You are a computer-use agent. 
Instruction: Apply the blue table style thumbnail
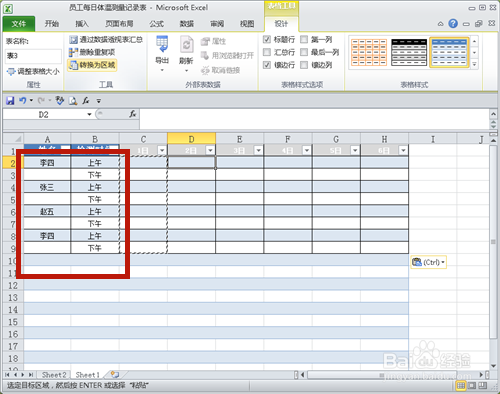[449, 52]
